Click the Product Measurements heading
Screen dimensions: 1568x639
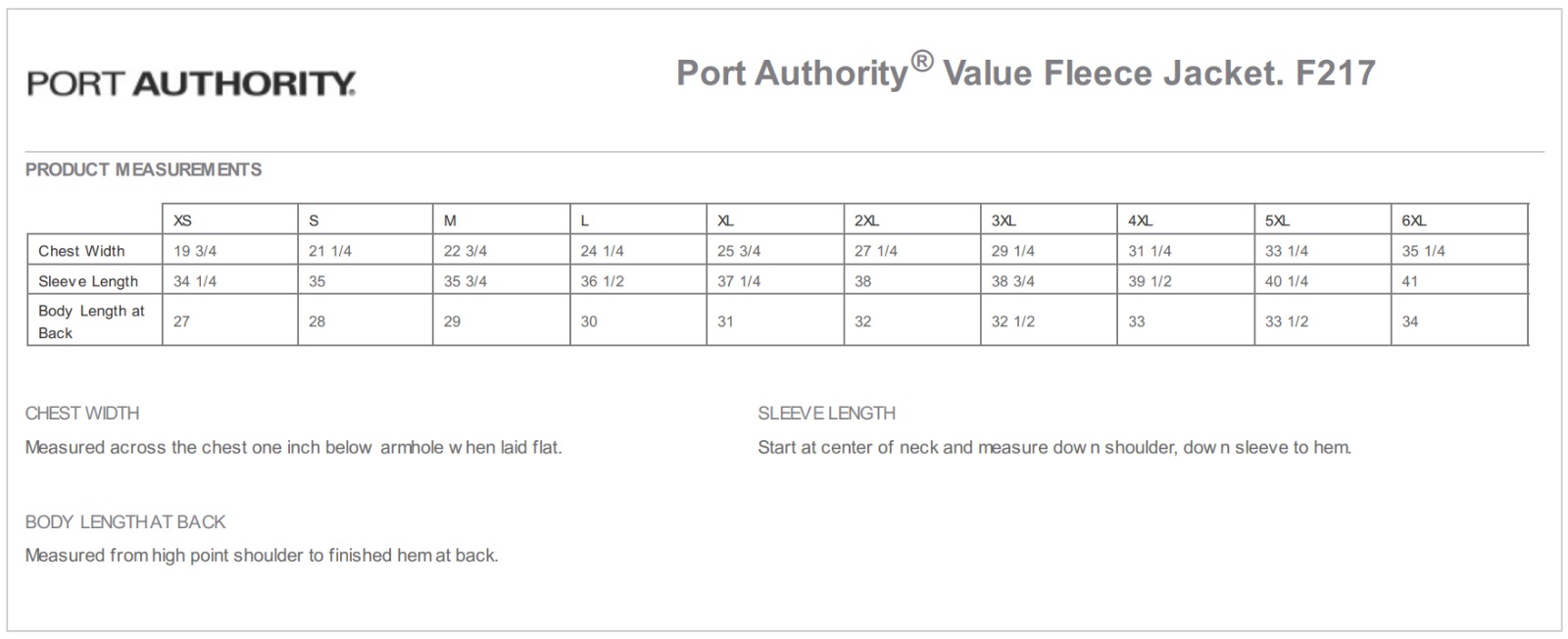tap(143, 170)
